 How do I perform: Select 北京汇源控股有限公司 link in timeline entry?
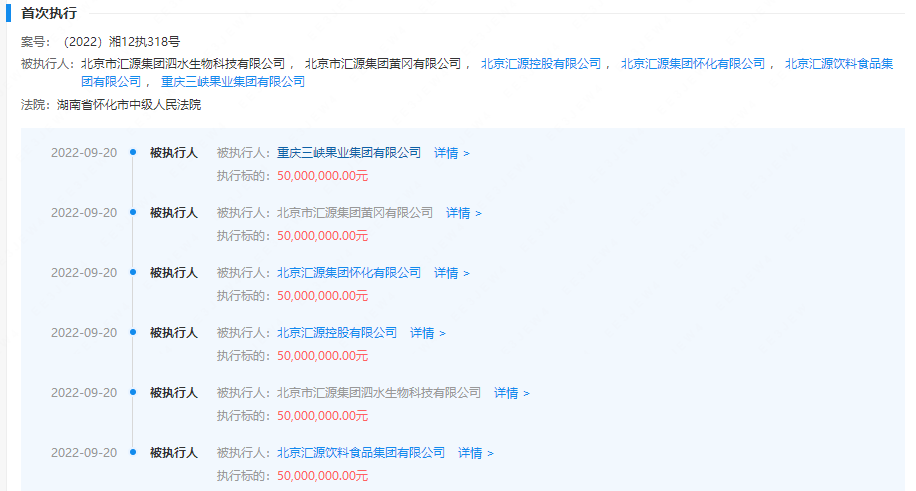coord(337,333)
